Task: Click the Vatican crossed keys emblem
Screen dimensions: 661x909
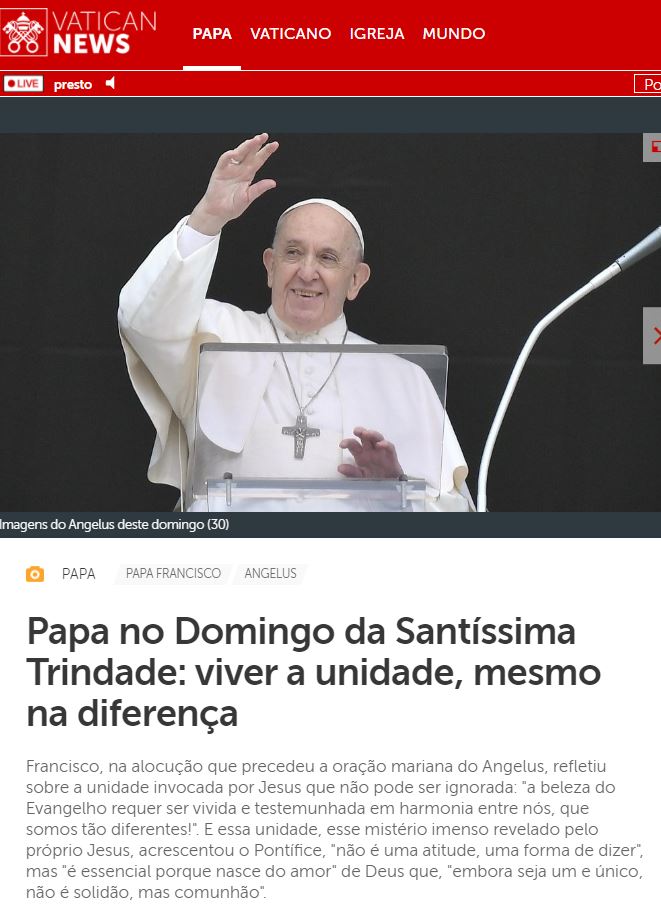Action: tap(24, 32)
